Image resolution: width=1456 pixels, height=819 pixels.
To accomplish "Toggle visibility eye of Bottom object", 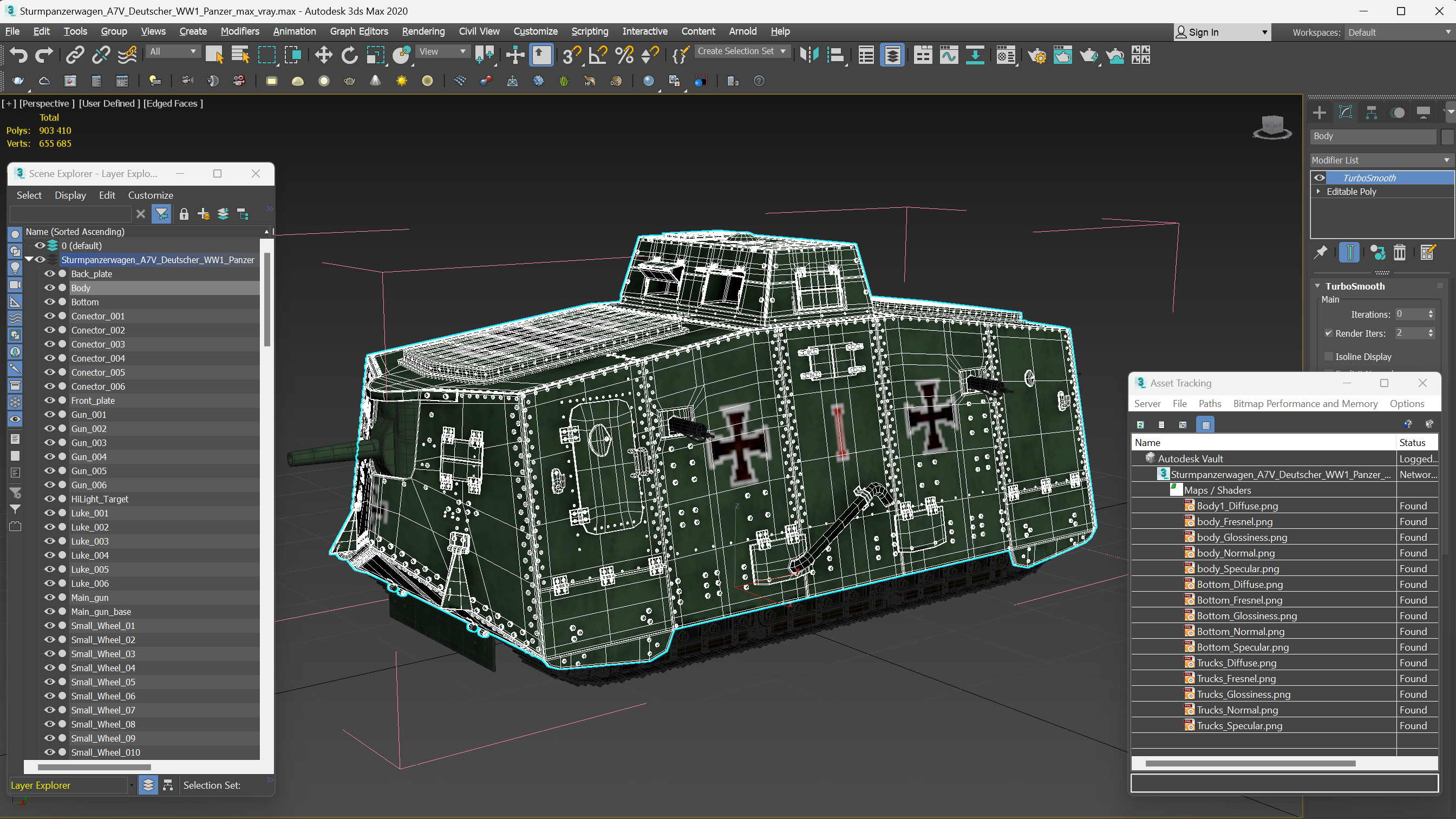I will tap(50, 302).
